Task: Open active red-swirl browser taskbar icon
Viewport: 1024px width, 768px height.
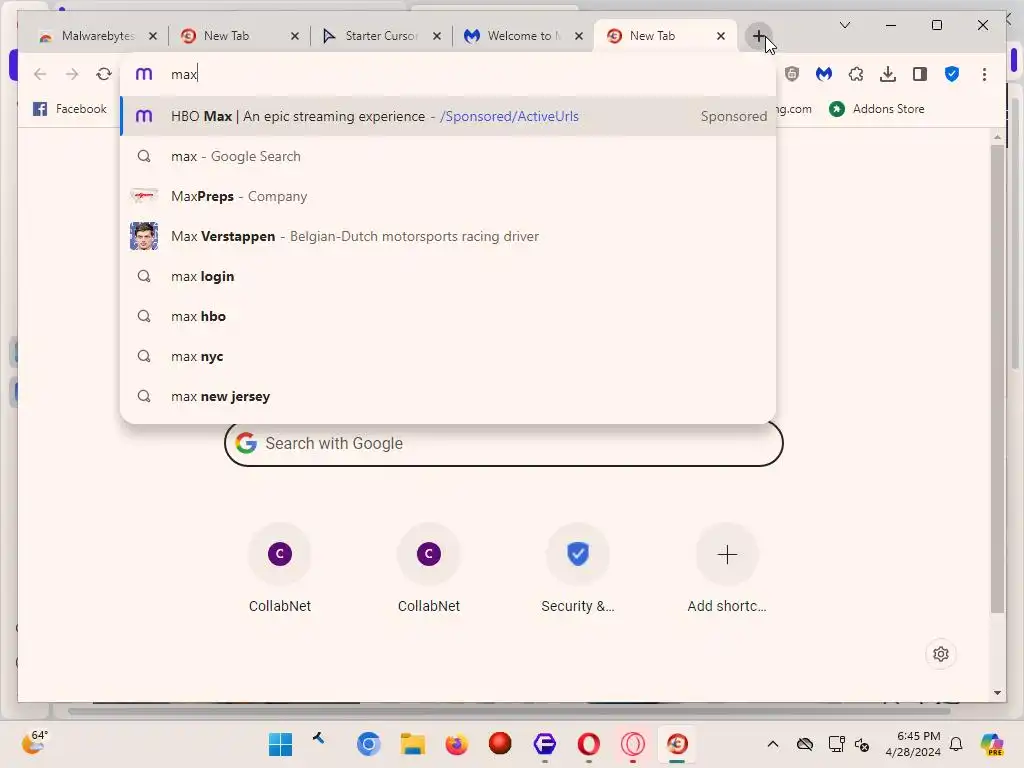Action: click(x=677, y=744)
